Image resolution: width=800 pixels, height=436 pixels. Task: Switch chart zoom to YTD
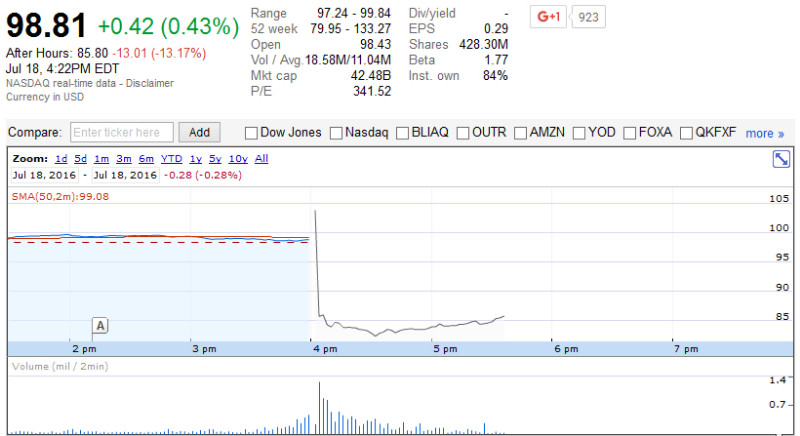171,159
